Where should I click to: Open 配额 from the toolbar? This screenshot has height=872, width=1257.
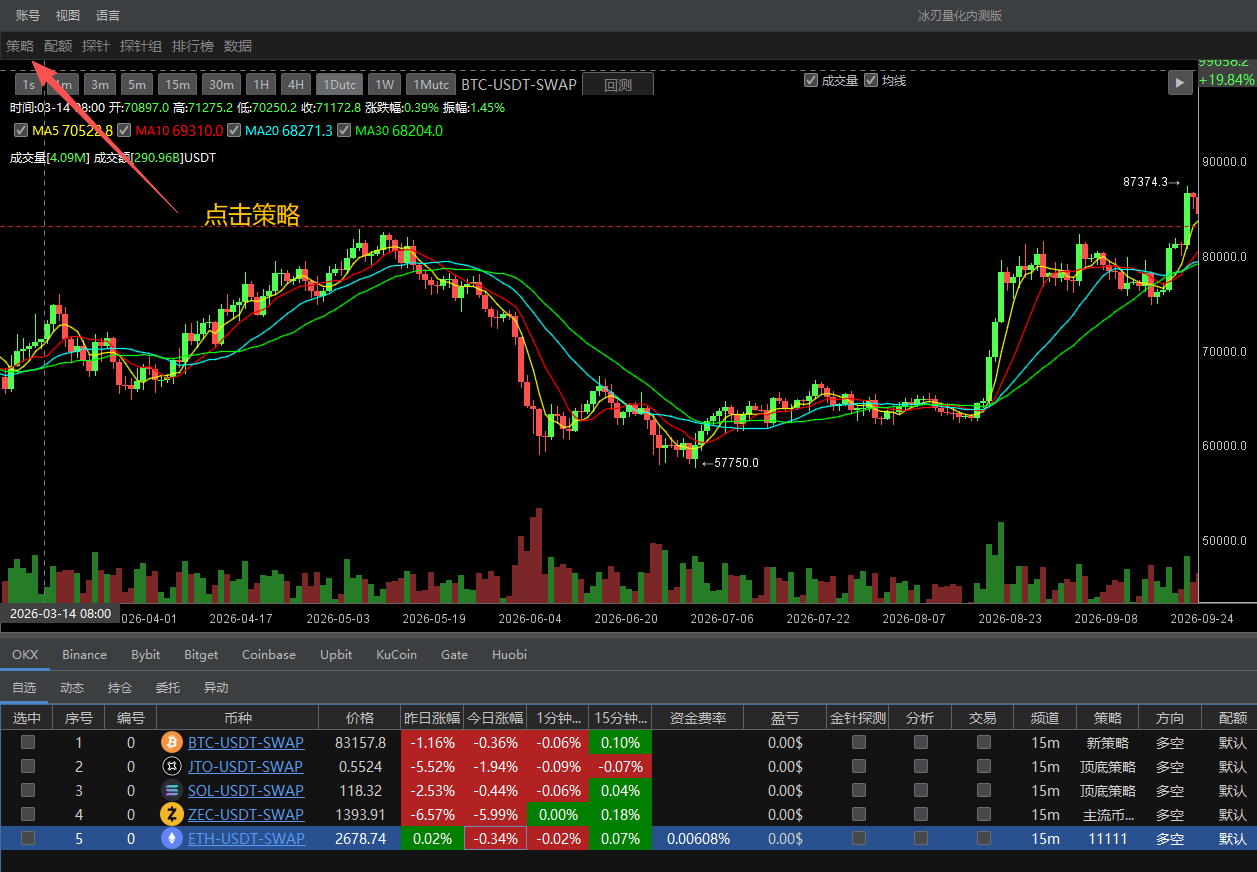(58, 46)
